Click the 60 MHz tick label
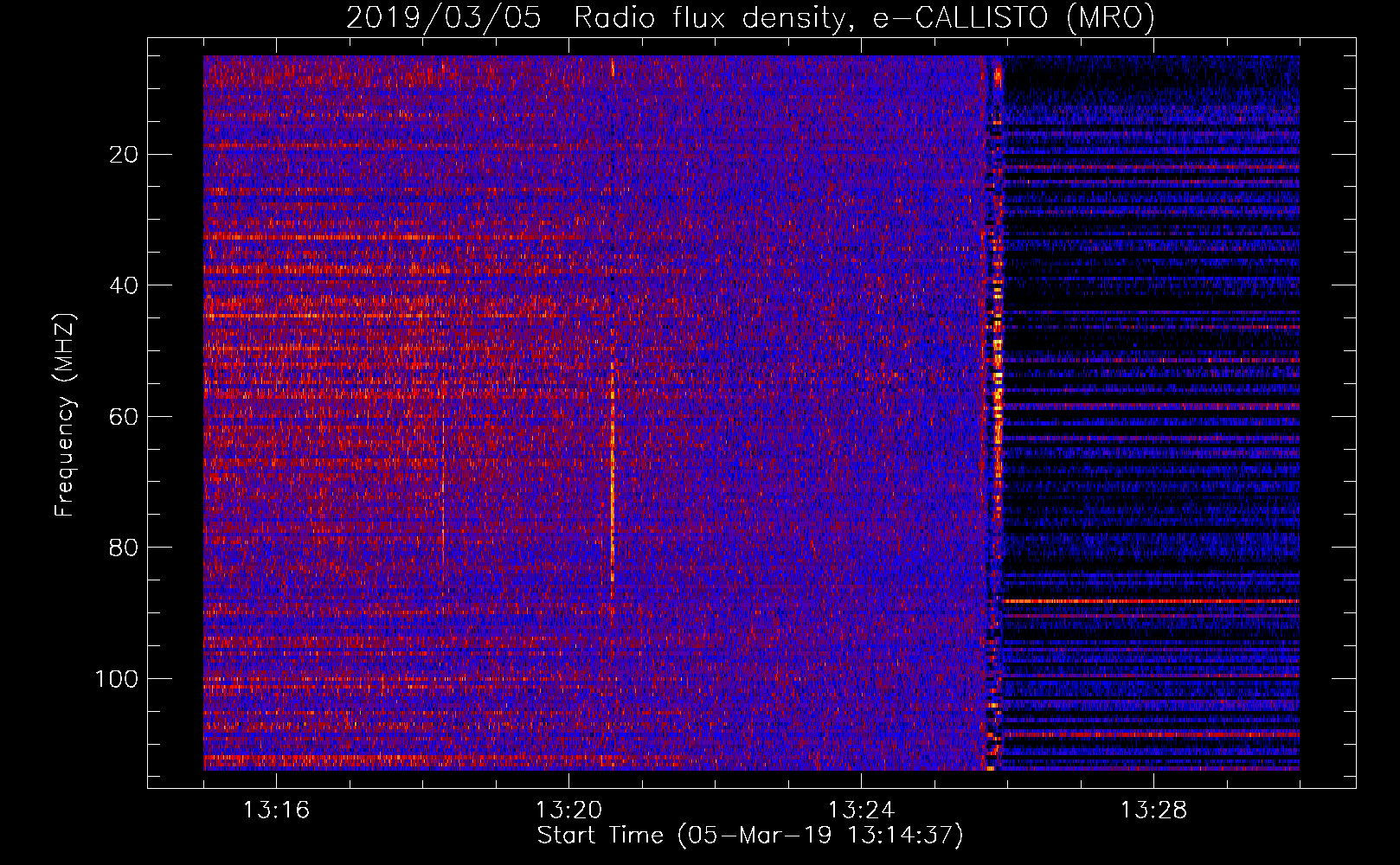Viewport: 1400px width, 865px height. click(124, 417)
